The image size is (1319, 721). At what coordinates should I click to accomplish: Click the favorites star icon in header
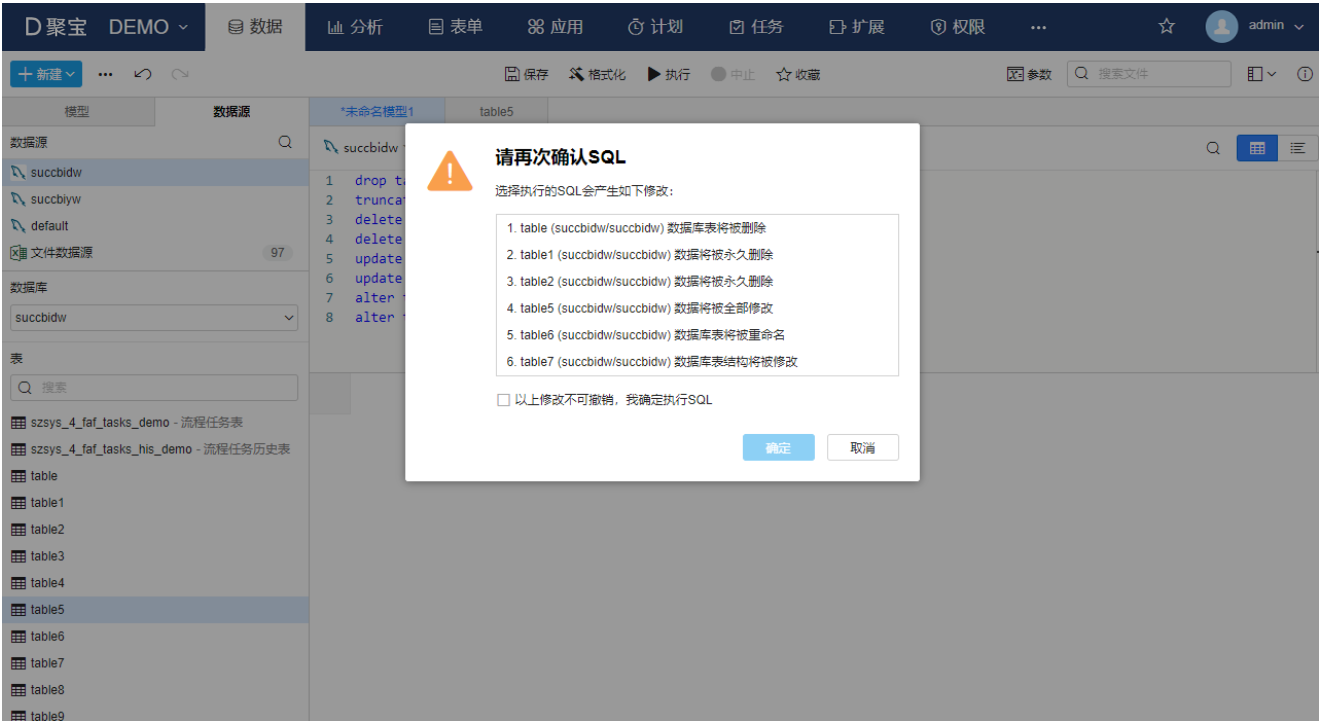tap(1166, 27)
